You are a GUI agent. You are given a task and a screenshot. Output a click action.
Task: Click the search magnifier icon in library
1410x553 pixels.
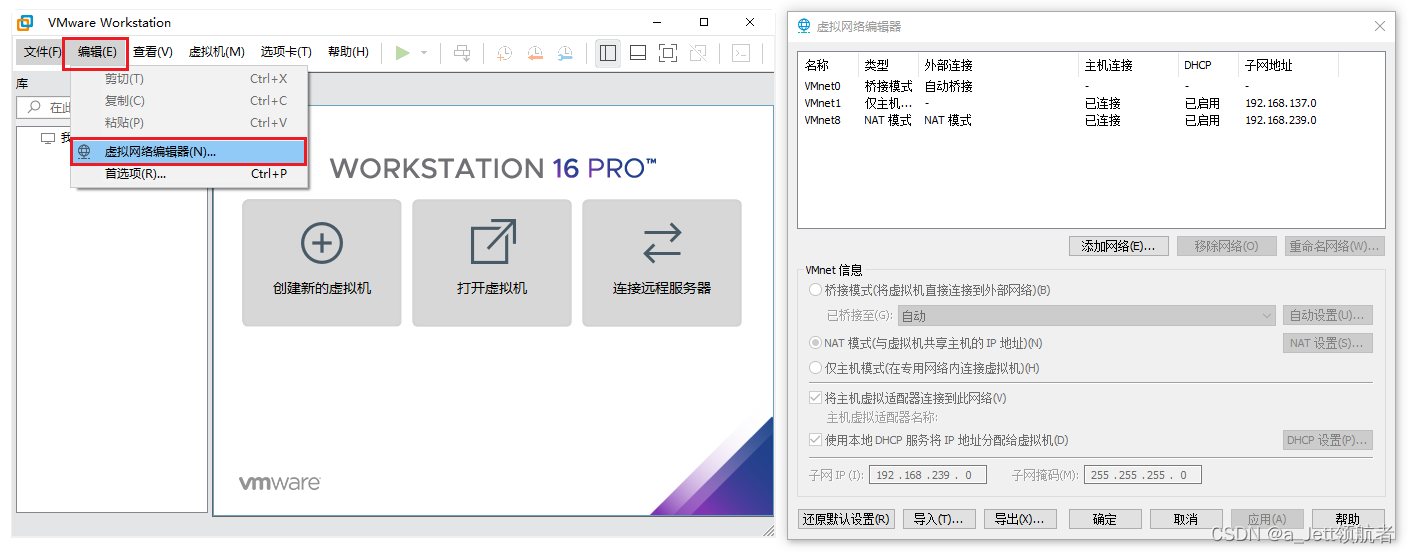coord(35,107)
